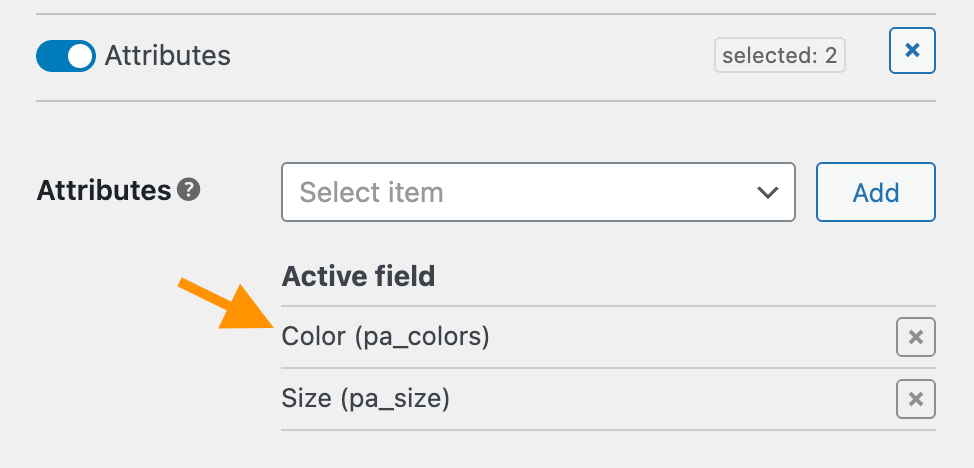Click the bold Attributes field label

pyautogui.click(x=104, y=190)
